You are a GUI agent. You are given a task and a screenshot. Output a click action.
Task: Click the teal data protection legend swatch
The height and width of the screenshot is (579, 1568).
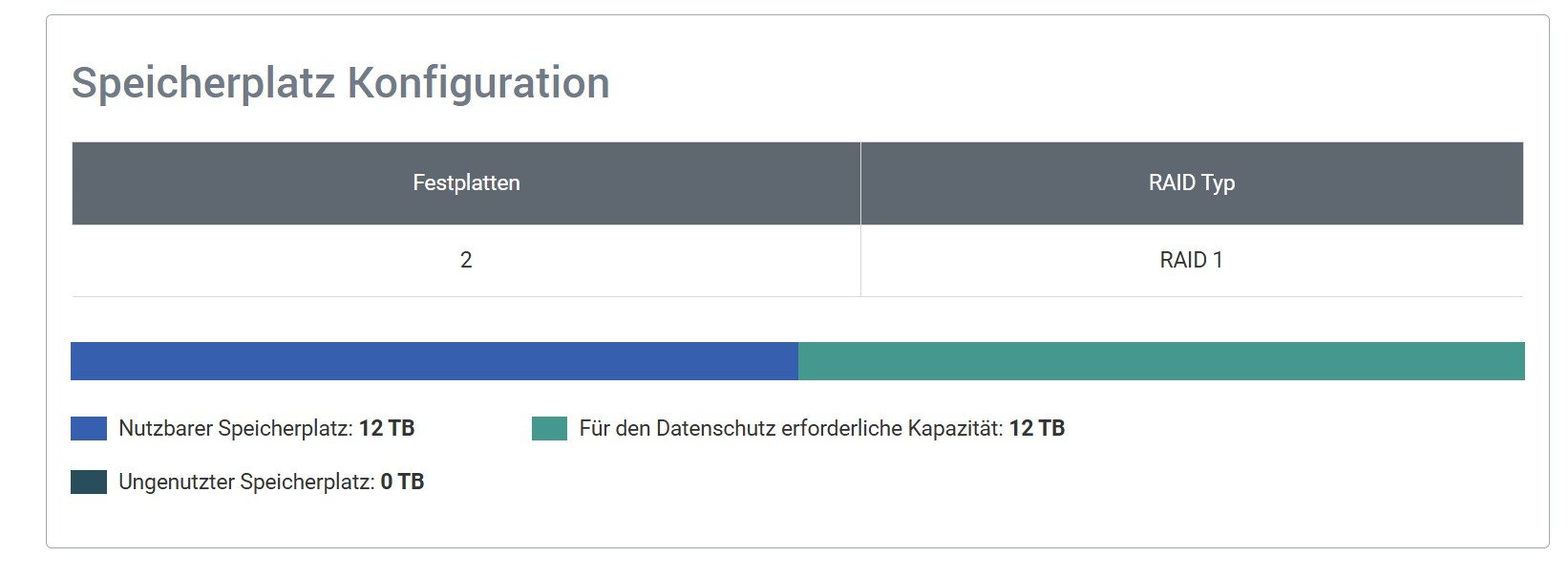click(549, 428)
